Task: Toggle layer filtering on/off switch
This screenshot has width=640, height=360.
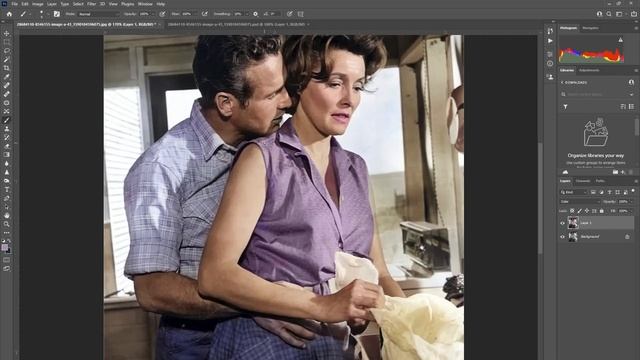Action: [x=633, y=191]
